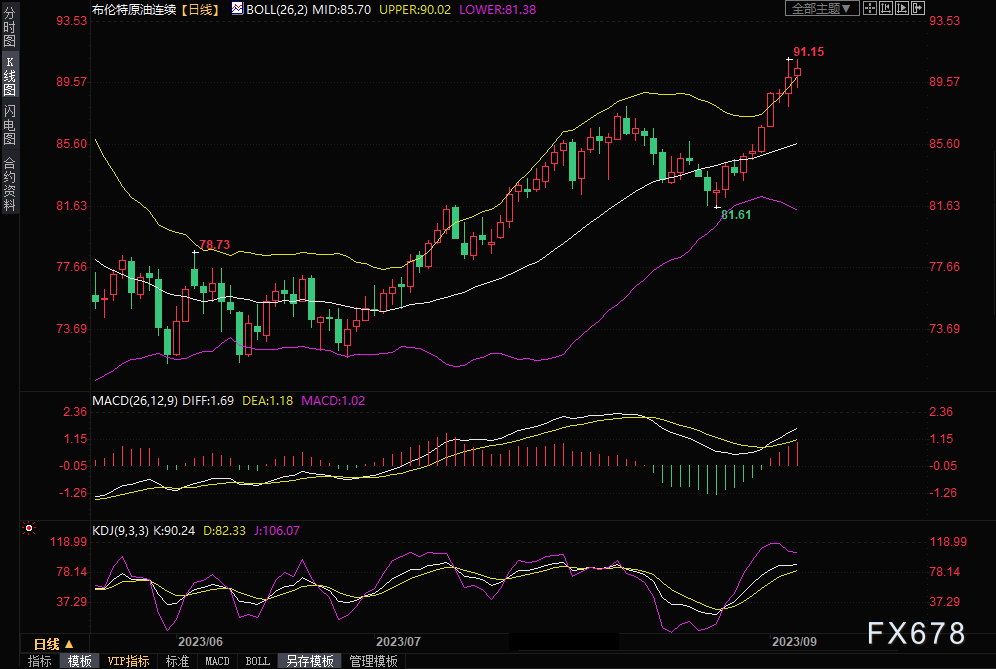Expand the 日线 period selector
Screen dimensions: 996x669
[54, 644]
